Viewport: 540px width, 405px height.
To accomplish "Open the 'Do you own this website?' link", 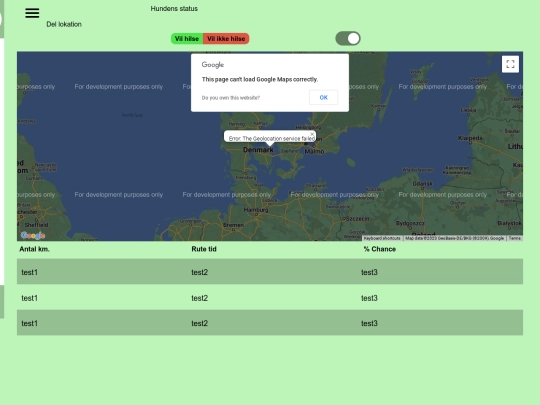I will (231, 98).
